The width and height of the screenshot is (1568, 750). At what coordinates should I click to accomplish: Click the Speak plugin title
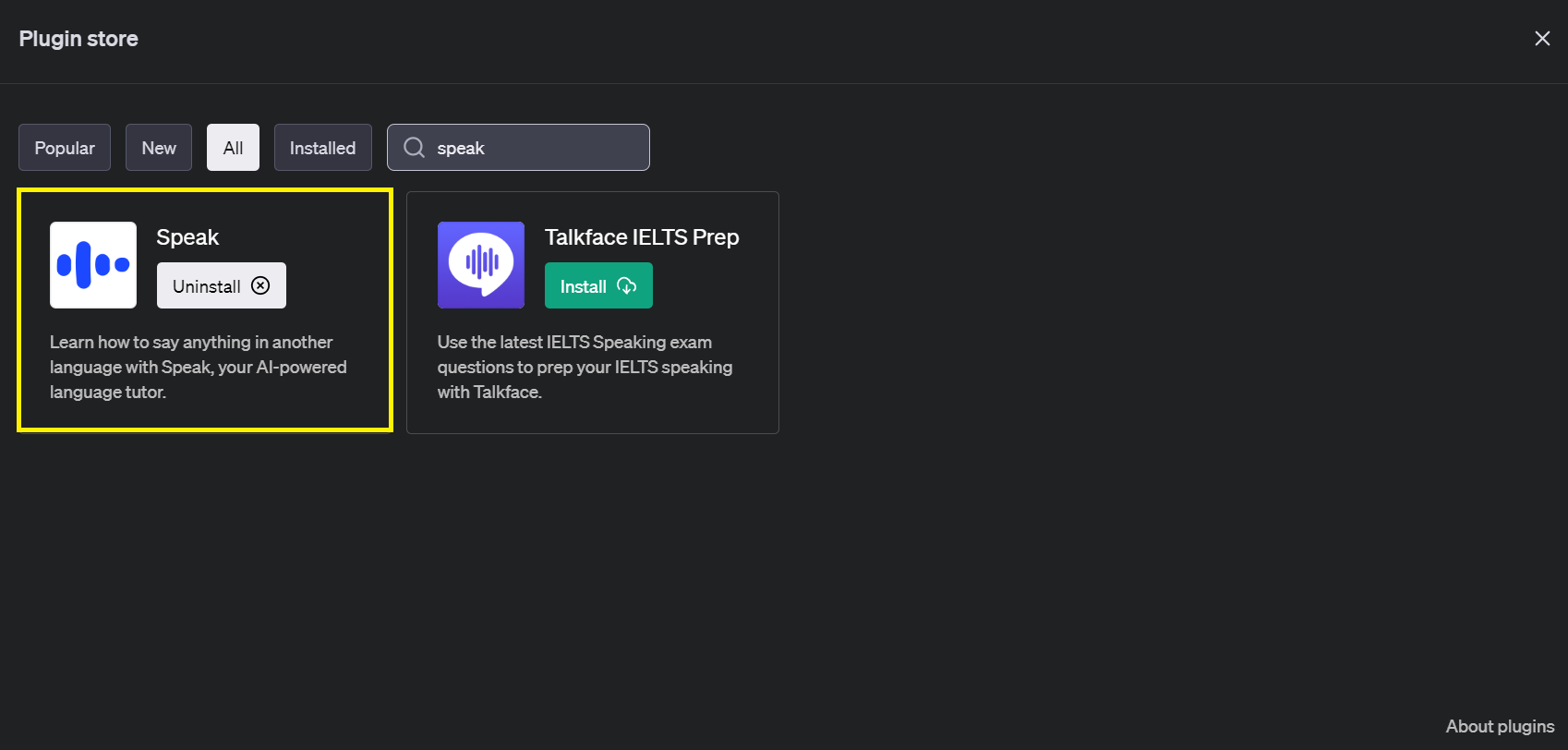click(x=187, y=237)
